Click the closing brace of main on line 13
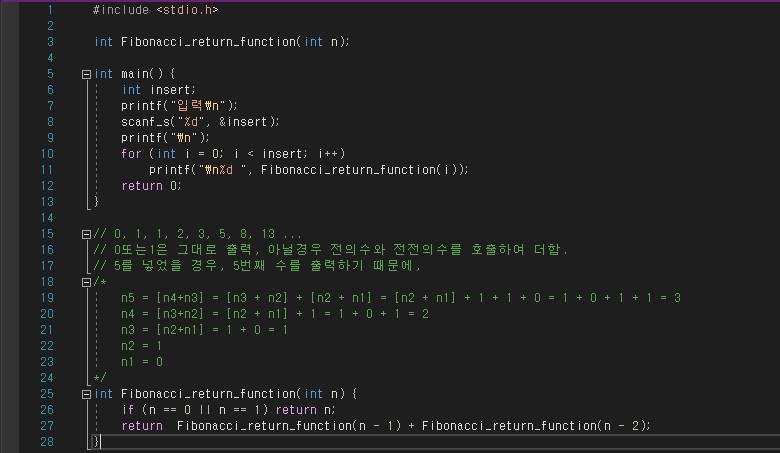Screen dimensions: 780x453 tap(97, 202)
